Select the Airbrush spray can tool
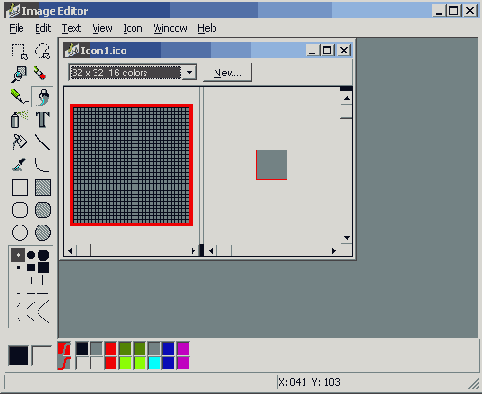The width and height of the screenshot is (482, 394). tap(19, 119)
